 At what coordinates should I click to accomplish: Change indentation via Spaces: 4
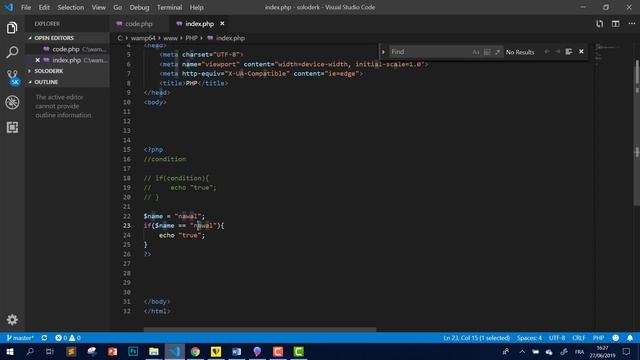[529, 338]
